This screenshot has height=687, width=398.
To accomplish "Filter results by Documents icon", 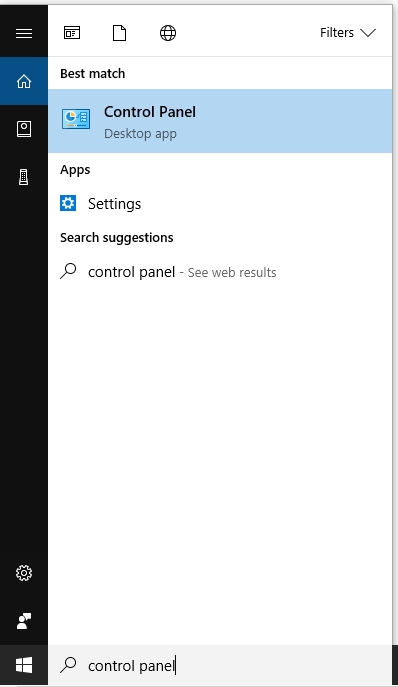I will coord(119,33).
